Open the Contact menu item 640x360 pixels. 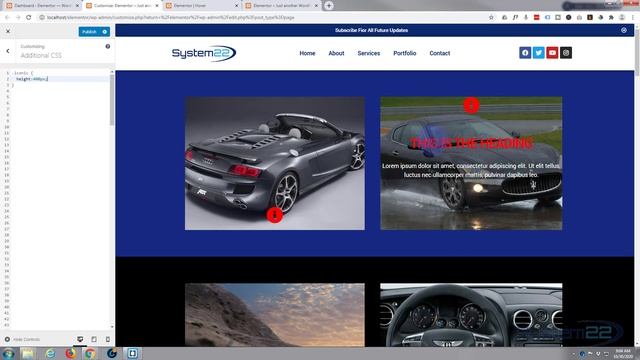pyautogui.click(x=440, y=53)
